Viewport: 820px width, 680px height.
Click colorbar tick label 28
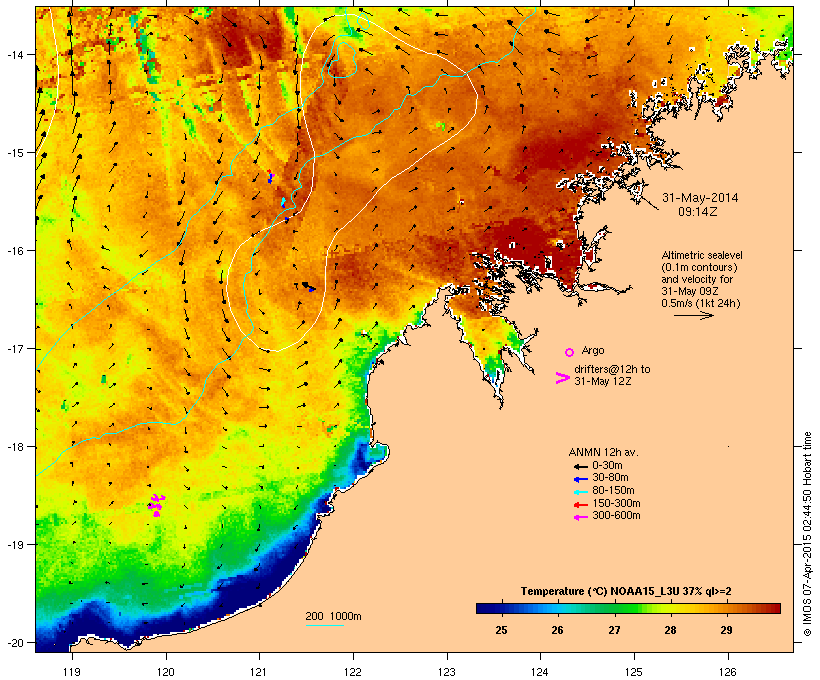tap(670, 630)
